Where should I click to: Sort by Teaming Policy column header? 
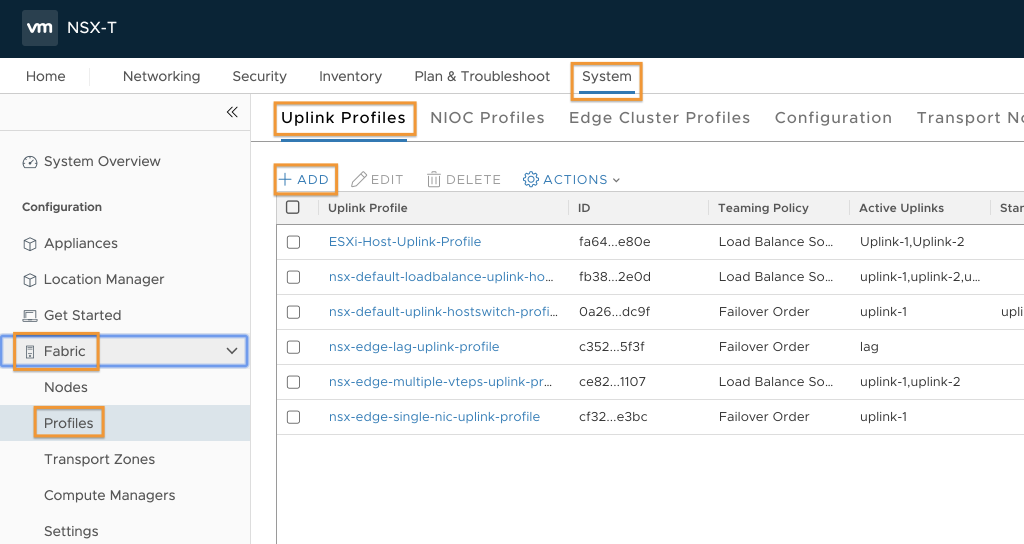[x=763, y=208]
